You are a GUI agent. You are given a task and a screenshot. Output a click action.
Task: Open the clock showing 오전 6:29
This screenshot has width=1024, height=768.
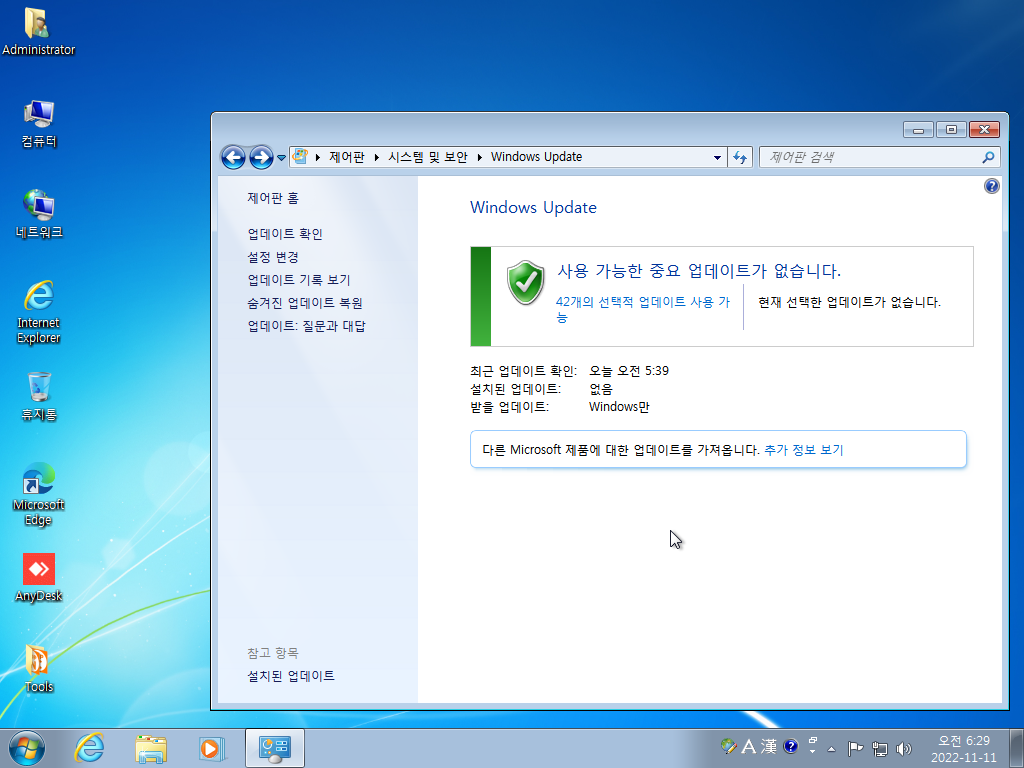coord(964,749)
